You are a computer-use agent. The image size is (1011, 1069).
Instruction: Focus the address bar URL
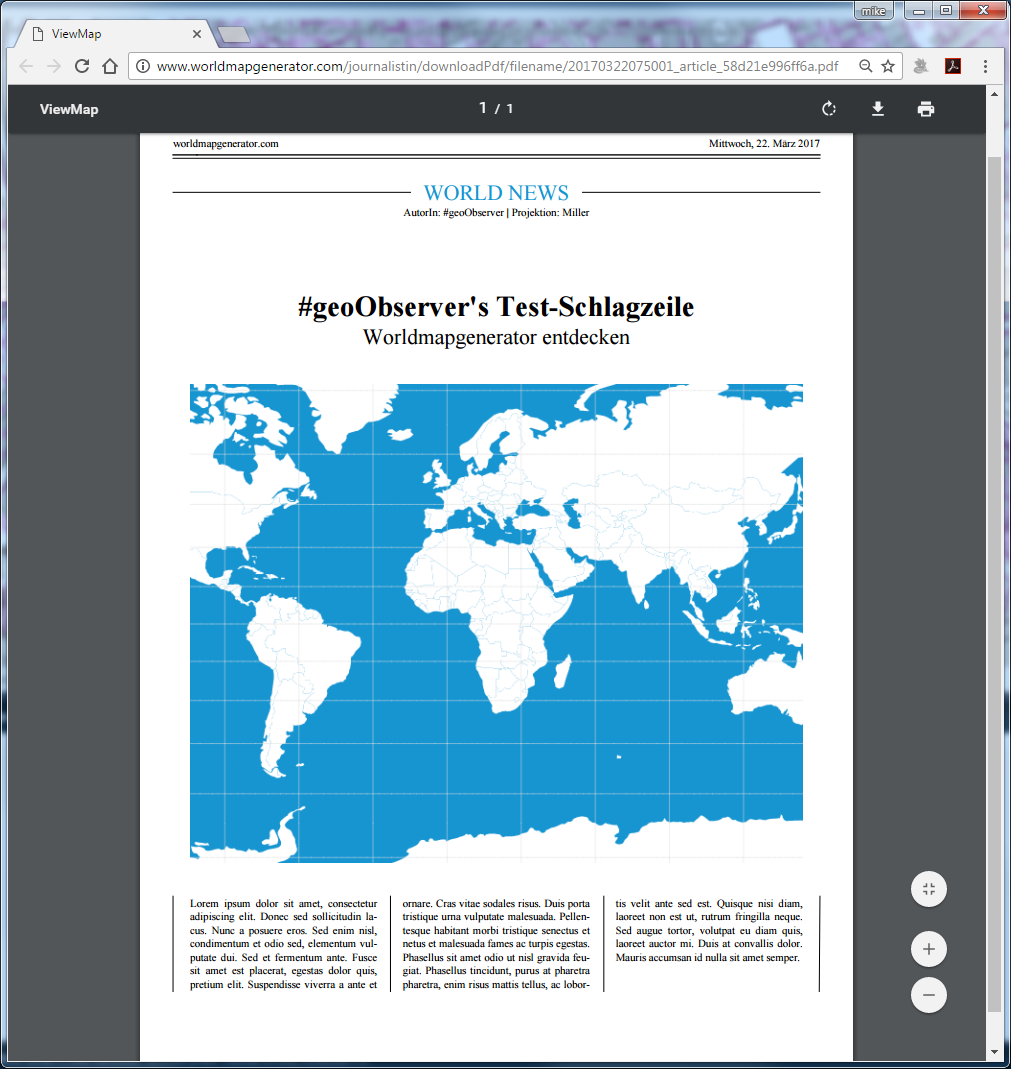[498, 66]
